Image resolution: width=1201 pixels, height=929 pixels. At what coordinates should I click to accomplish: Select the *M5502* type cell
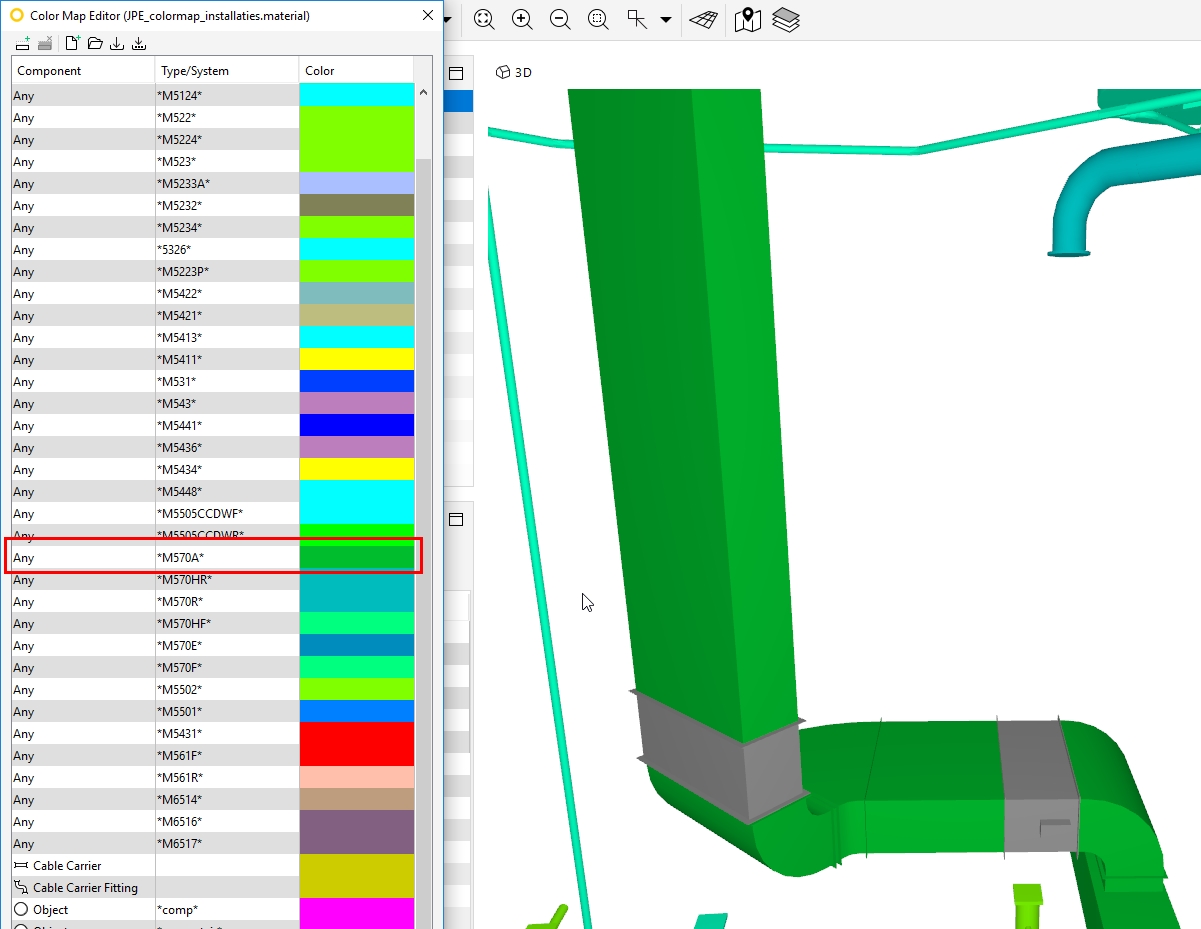coord(227,689)
